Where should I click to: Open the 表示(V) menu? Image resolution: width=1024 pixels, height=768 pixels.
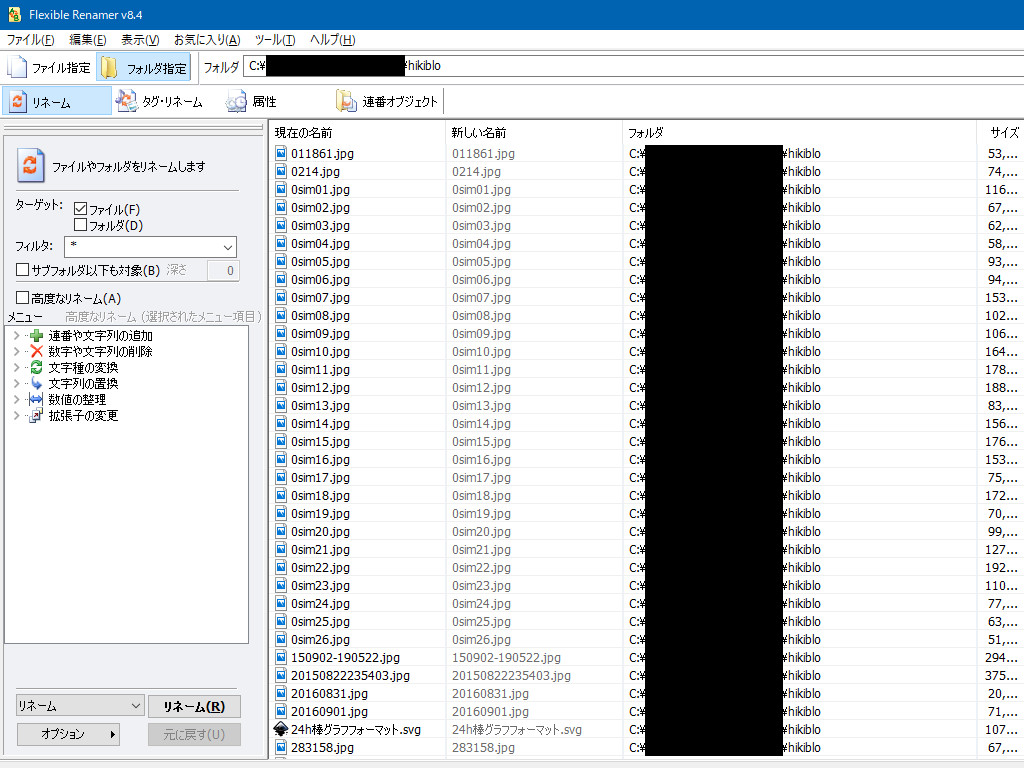[x=140, y=40]
